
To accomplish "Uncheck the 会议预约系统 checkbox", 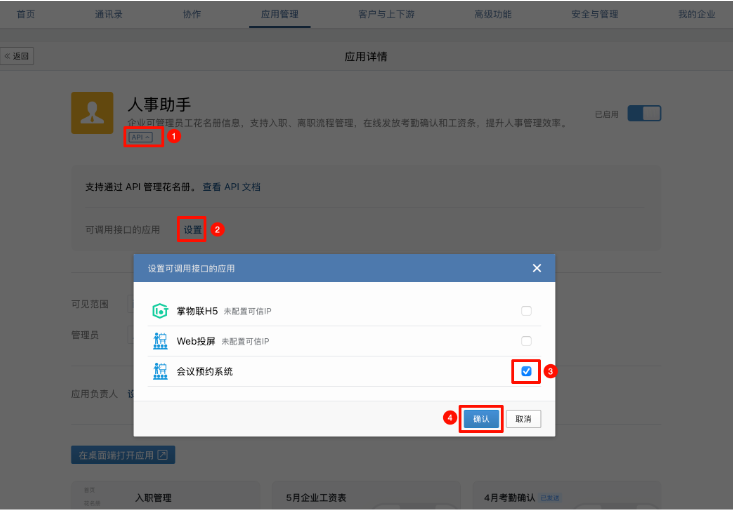I will [x=526, y=371].
